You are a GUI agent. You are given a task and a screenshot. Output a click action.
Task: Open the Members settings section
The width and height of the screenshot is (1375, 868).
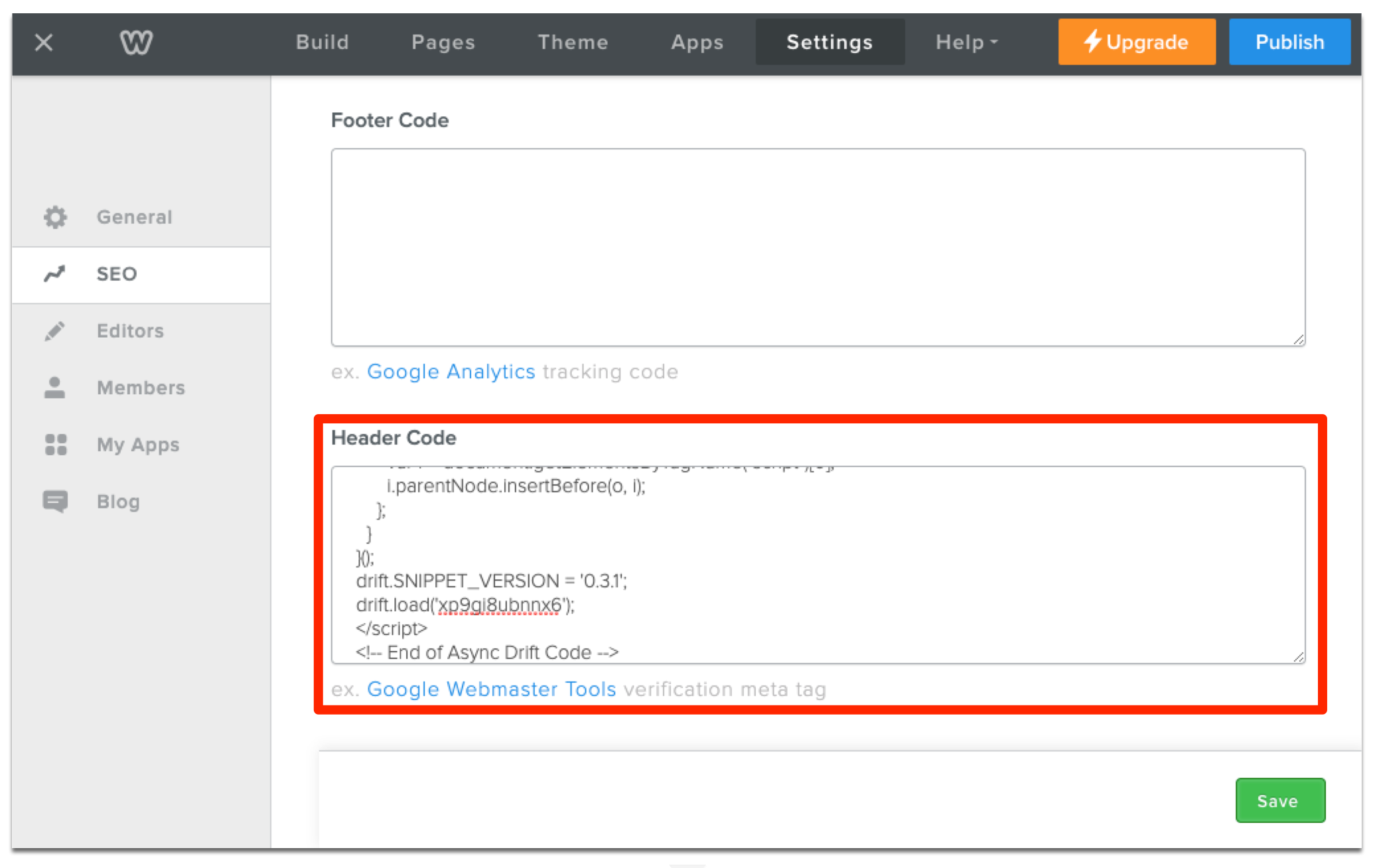pos(141,388)
